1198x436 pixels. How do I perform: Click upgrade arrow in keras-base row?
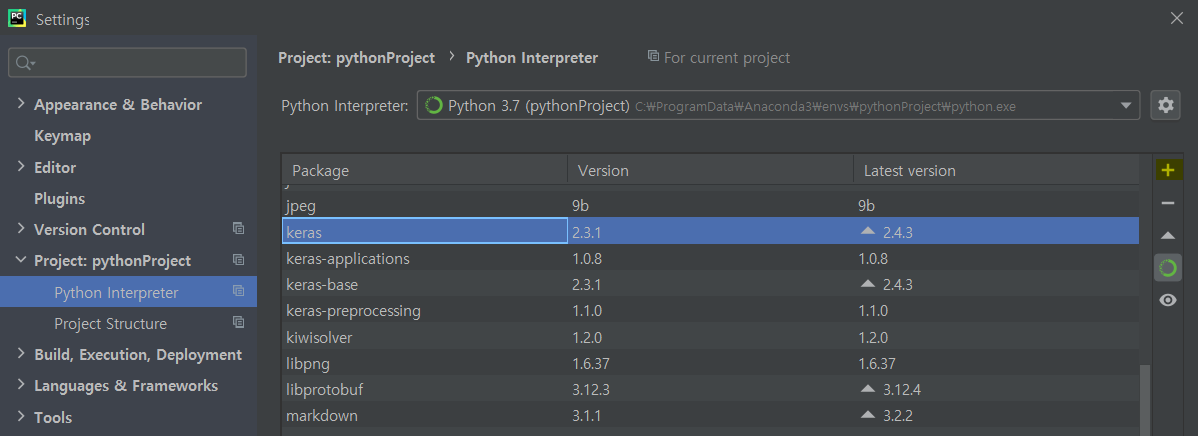867,282
